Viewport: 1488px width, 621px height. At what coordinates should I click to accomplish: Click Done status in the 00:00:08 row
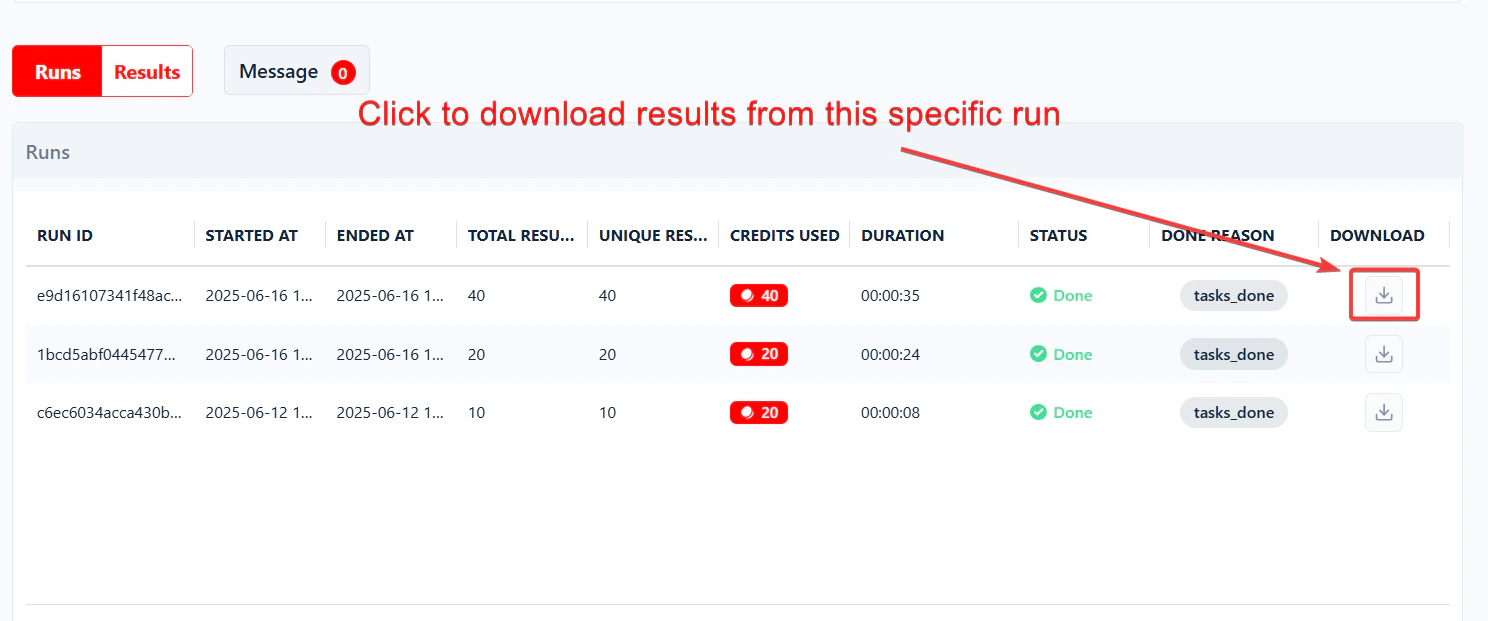click(1061, 412)
